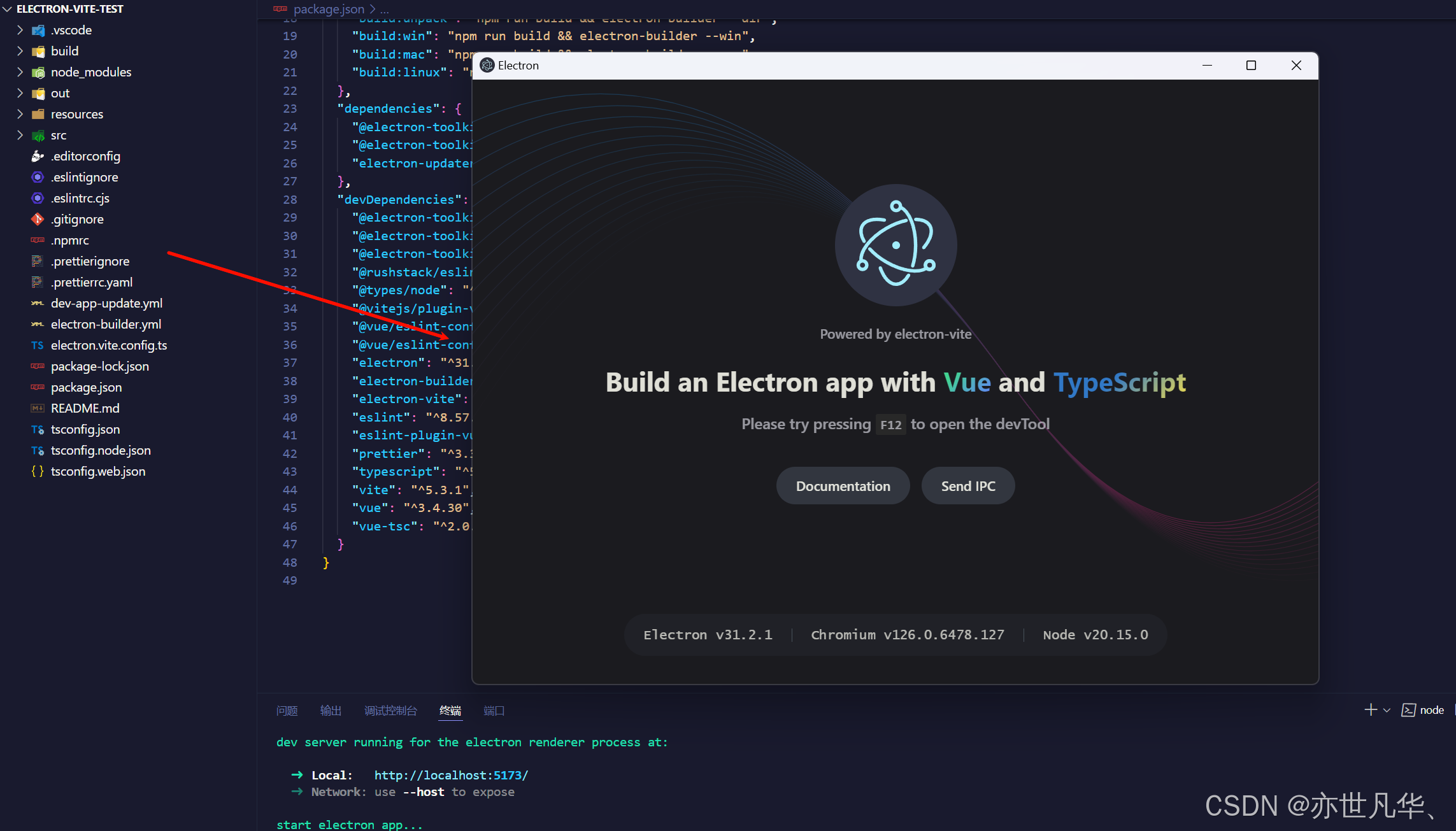
Task: Click the .eslintignore file icon
Action: [38, 177]
